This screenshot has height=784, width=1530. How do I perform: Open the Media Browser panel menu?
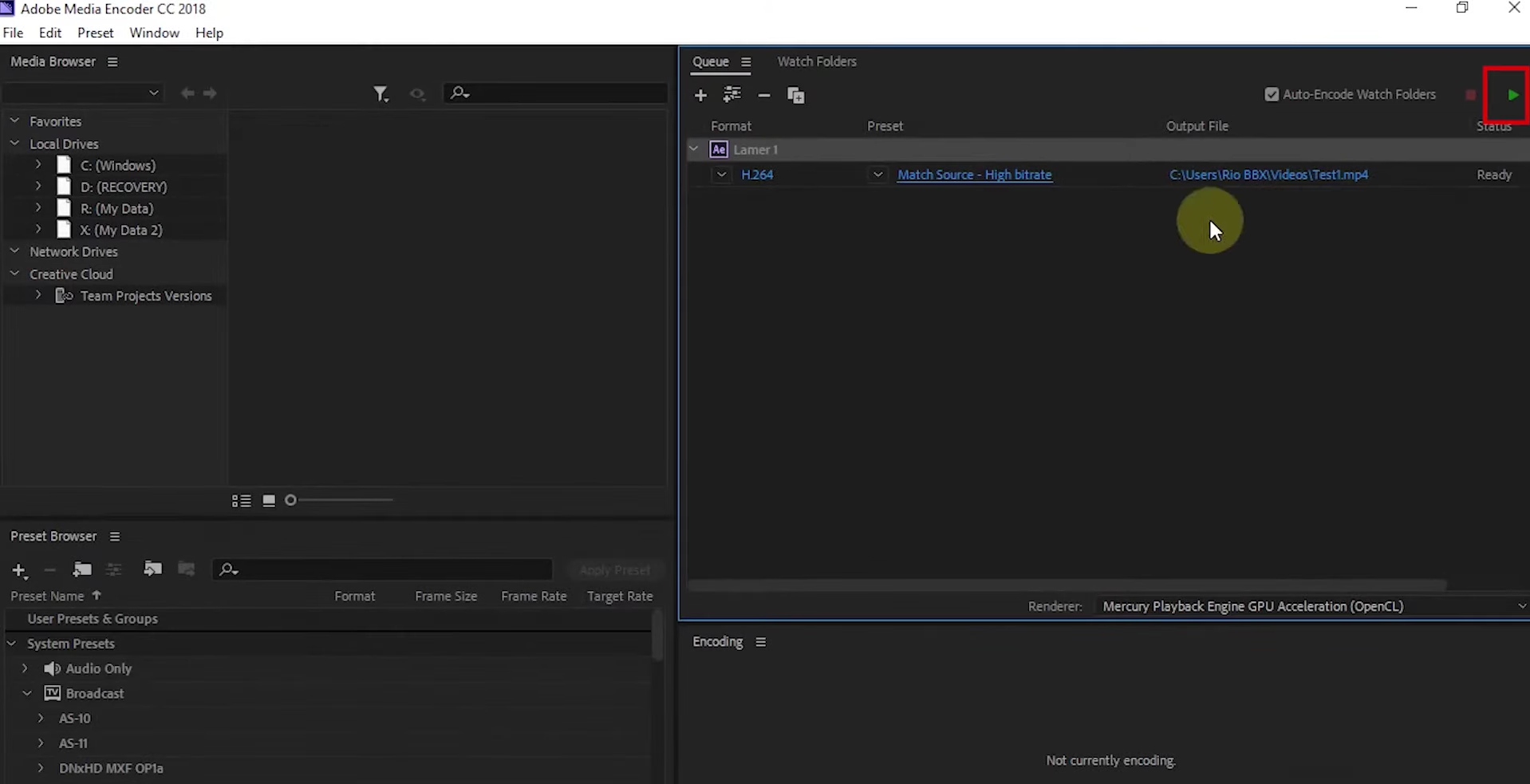click(x=112, y=62)
